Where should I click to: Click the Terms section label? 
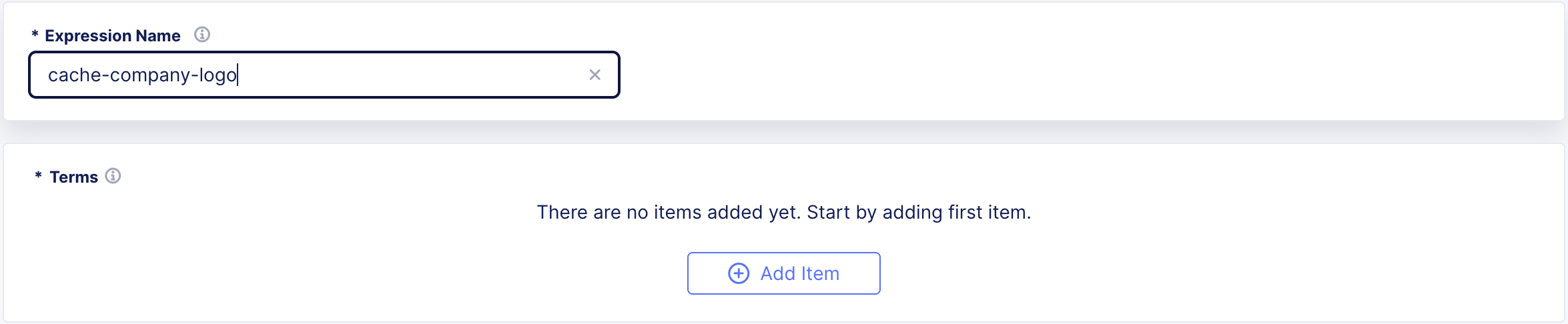(73, 177)
